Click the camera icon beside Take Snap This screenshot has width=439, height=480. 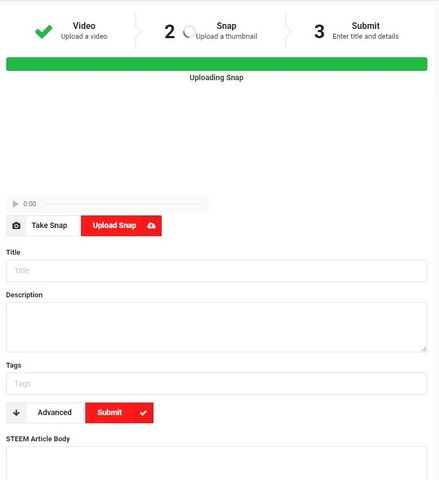click(x=16, y=226)
